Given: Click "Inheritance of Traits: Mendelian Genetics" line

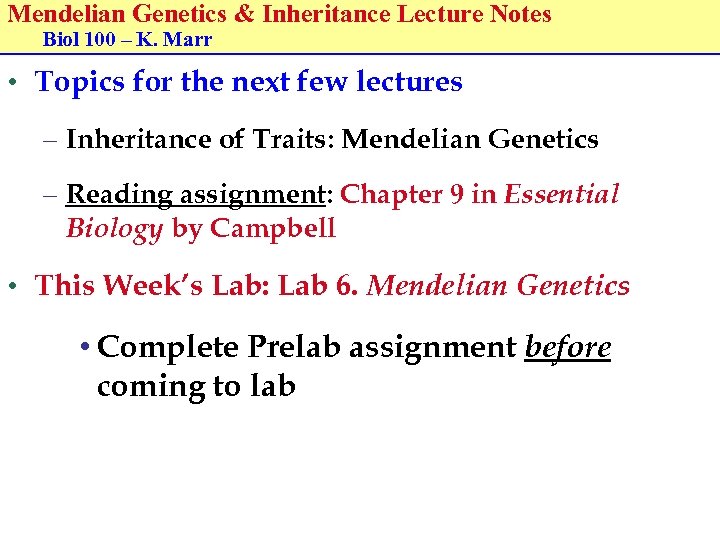Looking at the screenshot, I should click(x=332, y=140).
